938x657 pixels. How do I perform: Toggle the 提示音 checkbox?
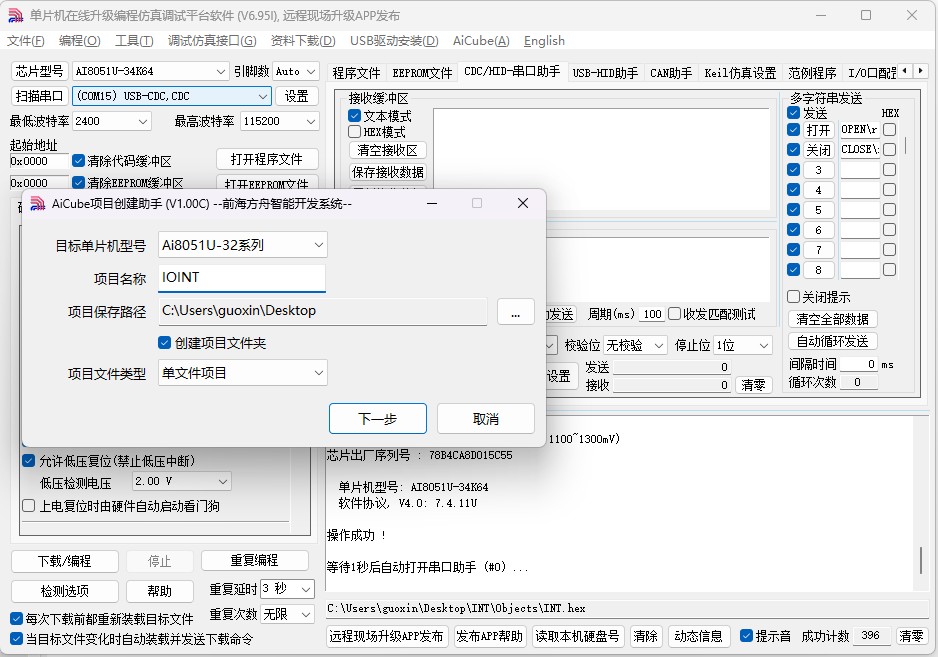click(746, 635)
